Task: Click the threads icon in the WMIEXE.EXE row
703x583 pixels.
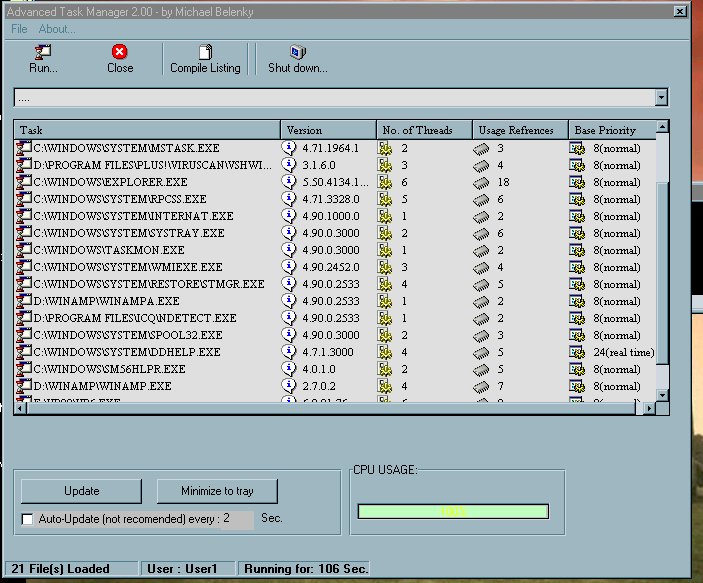Action: click(x=385, y=267)
